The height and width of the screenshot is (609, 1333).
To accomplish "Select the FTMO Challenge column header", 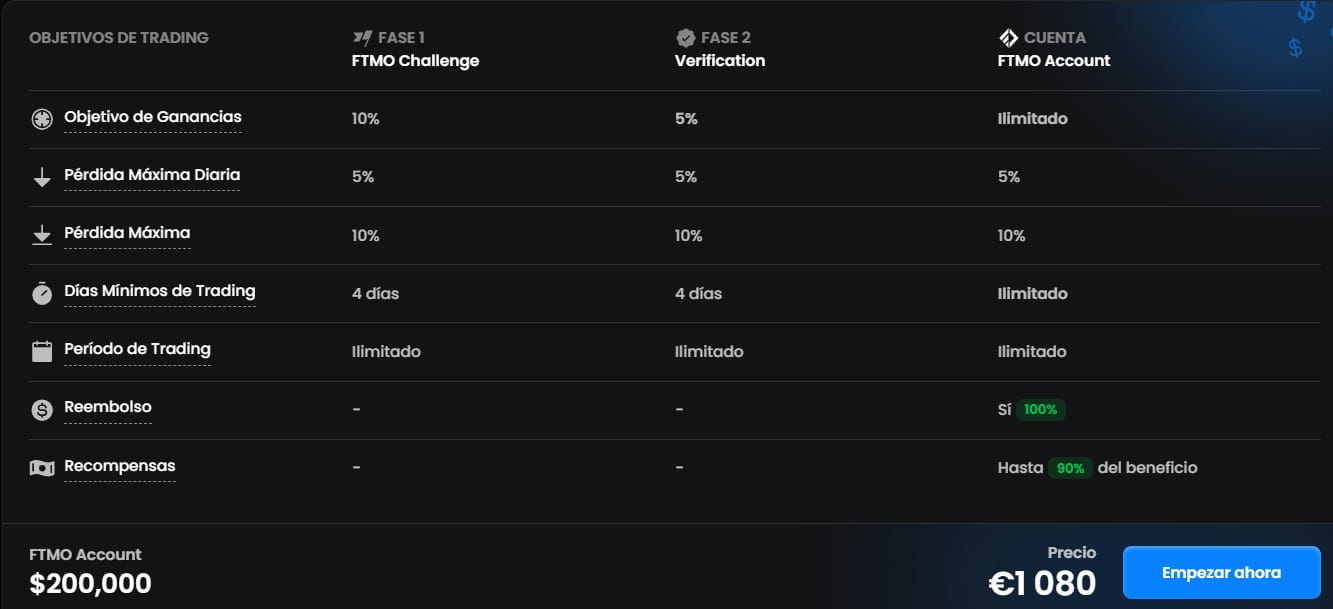I will 415,61.
